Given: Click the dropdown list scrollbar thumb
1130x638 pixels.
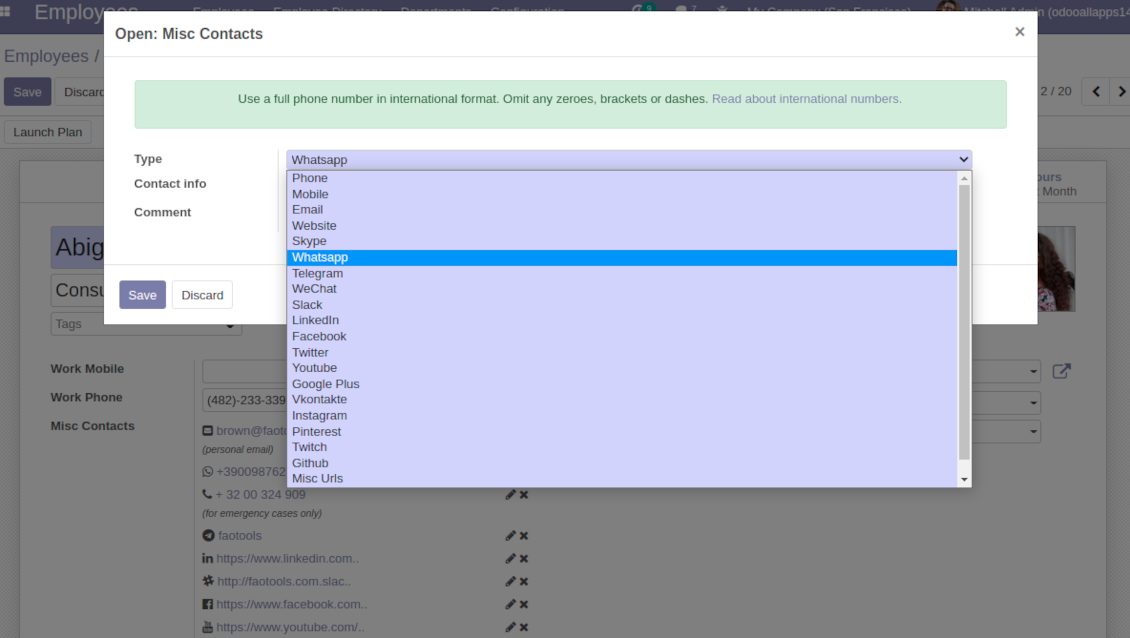Looking at the screenshot, I should 964,322.
